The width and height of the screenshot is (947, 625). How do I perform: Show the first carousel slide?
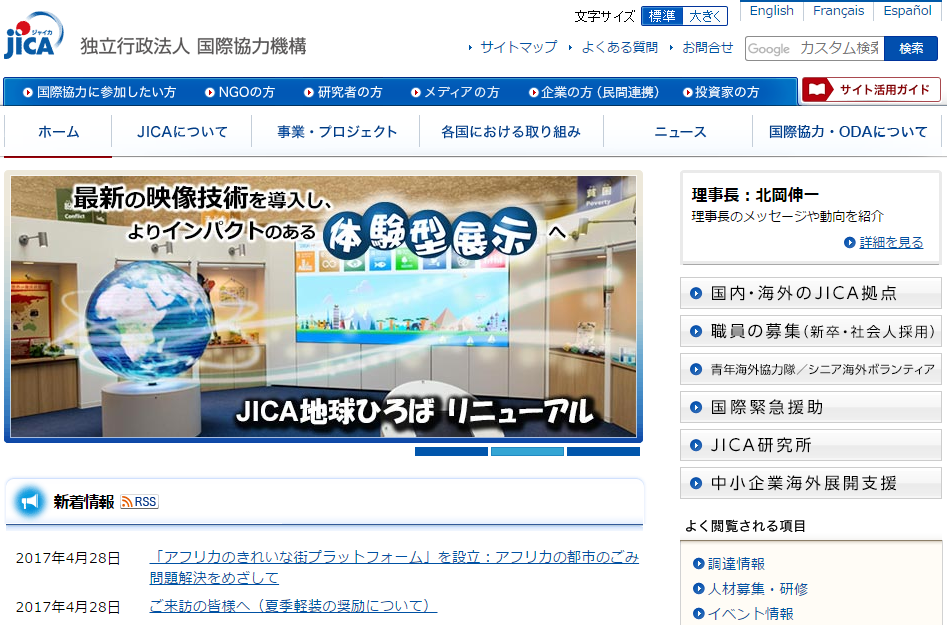pyautogui.click(x=451, y=452)
